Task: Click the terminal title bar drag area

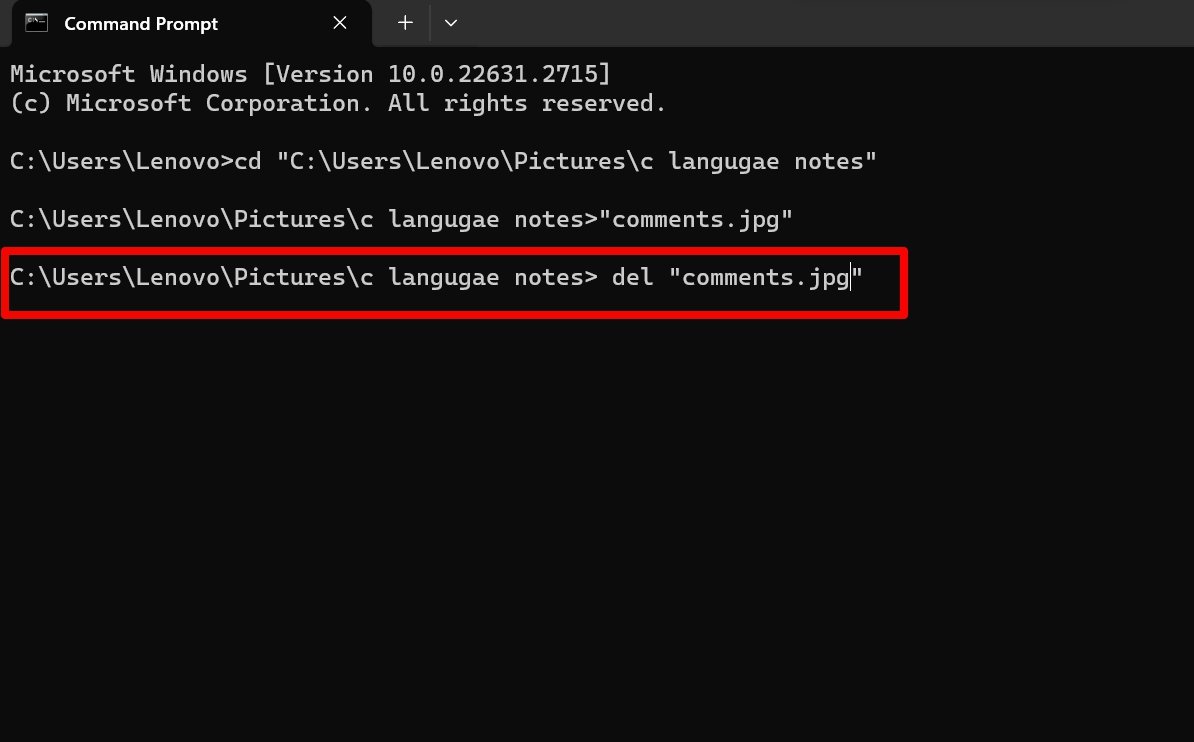Action: point(800,22)
